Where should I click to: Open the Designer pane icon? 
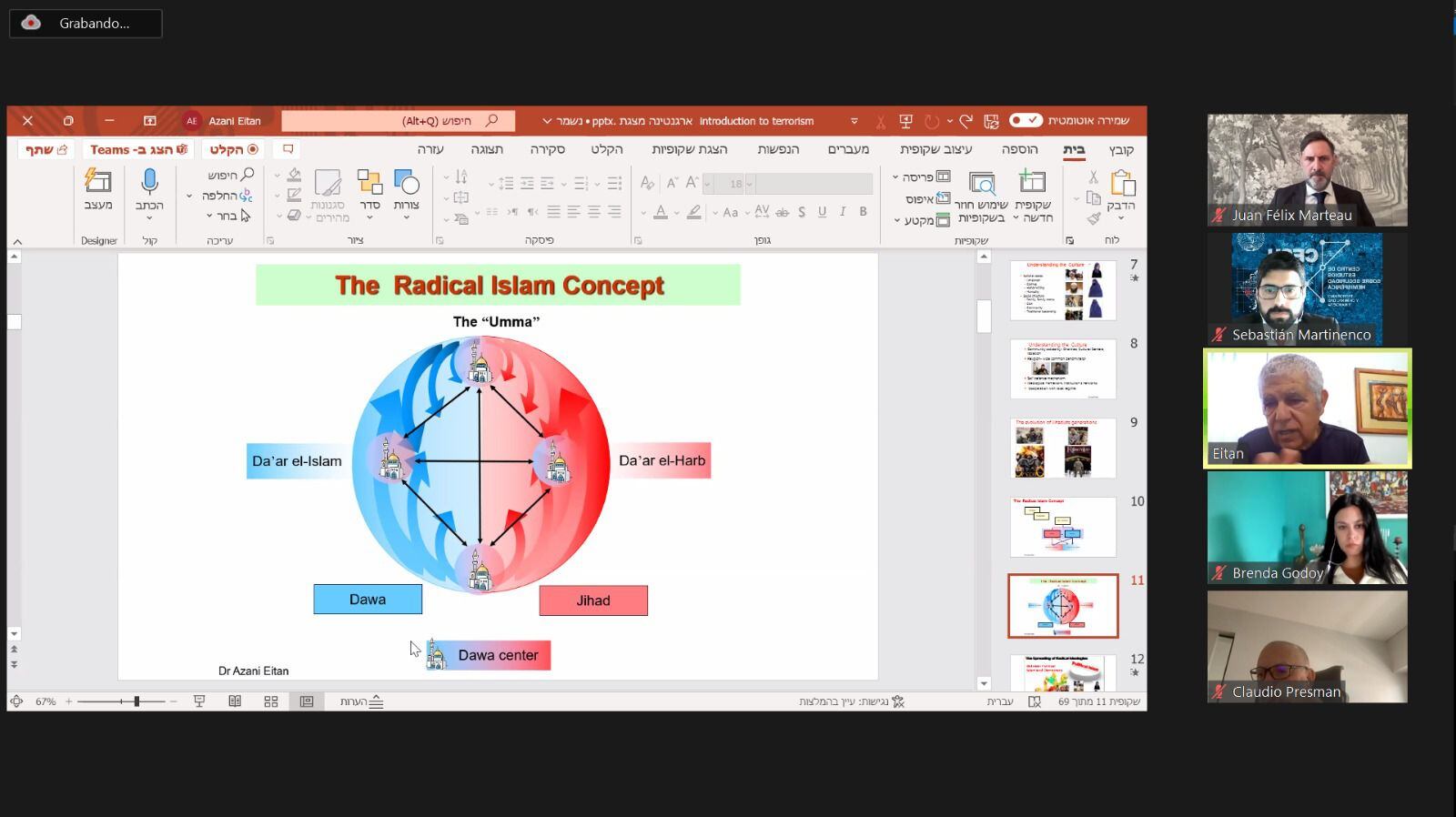98,186
